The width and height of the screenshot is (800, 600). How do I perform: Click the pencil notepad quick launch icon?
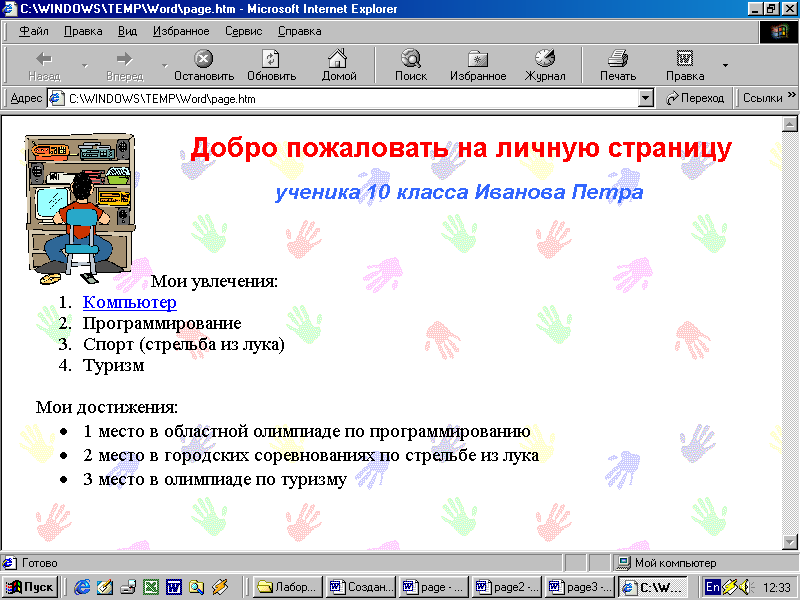click(105, 587)
